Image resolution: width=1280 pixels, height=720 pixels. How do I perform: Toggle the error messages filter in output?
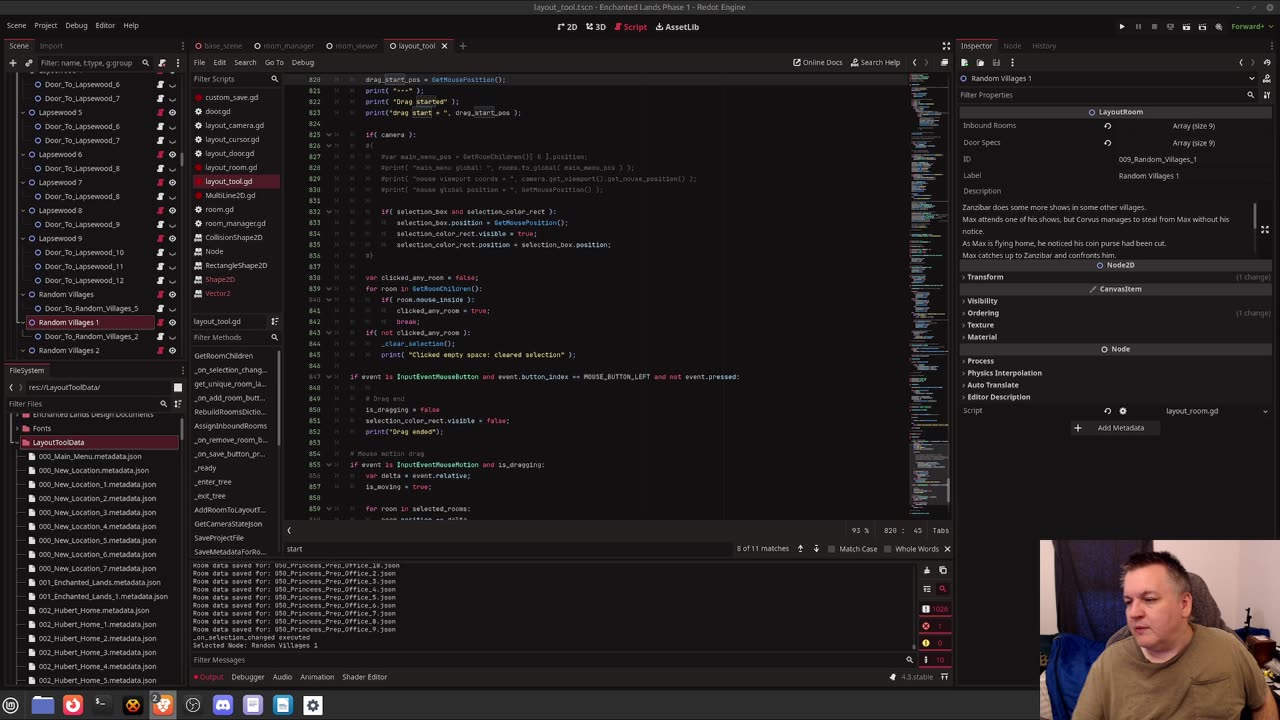(x=926, y=626)
